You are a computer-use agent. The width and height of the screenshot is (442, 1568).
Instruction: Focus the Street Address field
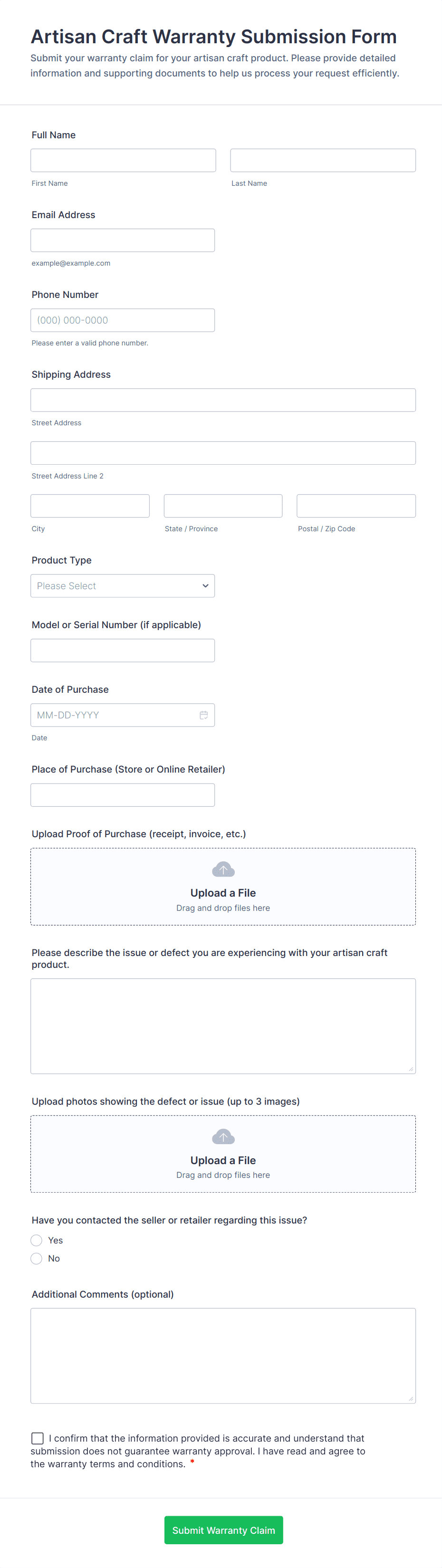pos(223,400)
